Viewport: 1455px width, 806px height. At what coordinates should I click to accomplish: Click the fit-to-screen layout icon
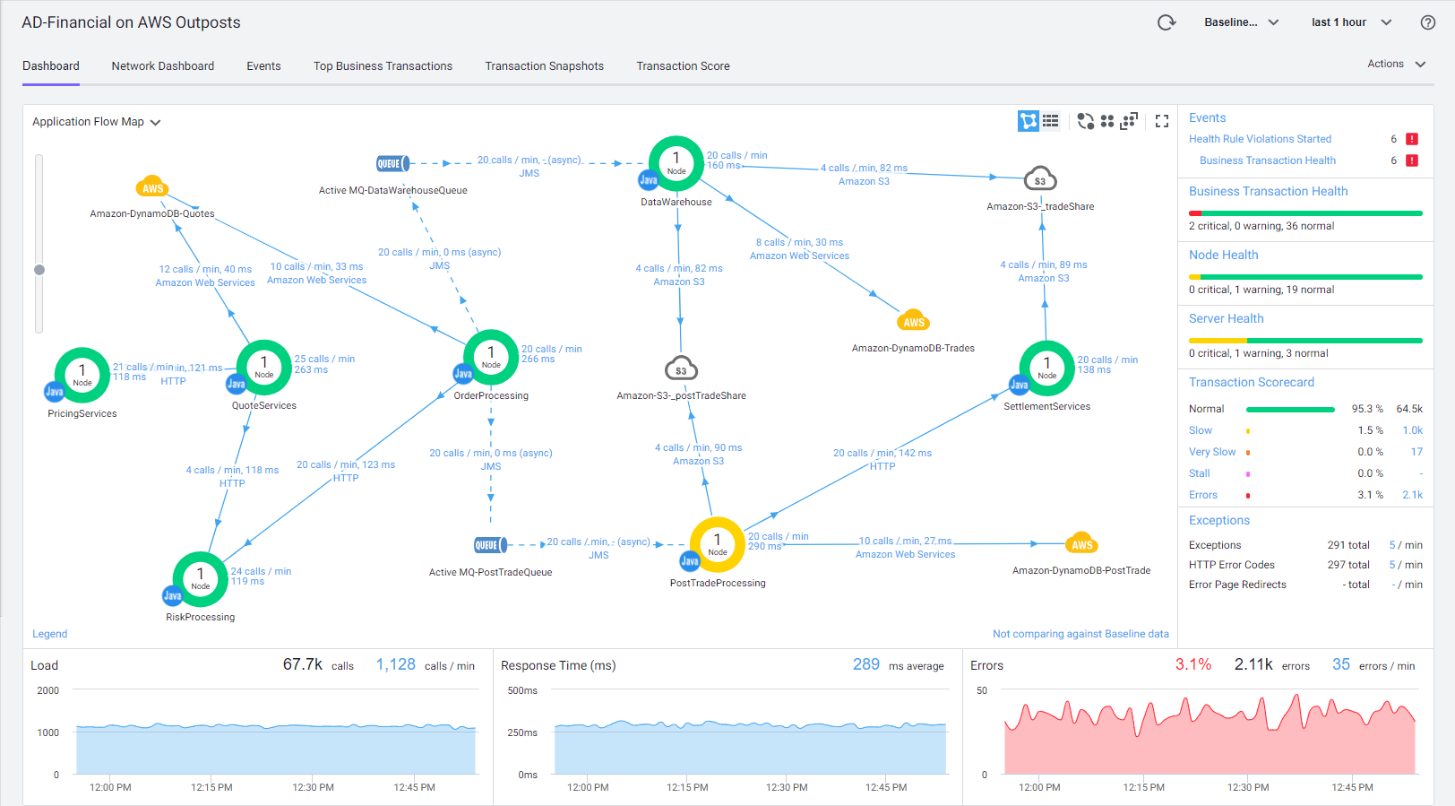[1130, 121]
